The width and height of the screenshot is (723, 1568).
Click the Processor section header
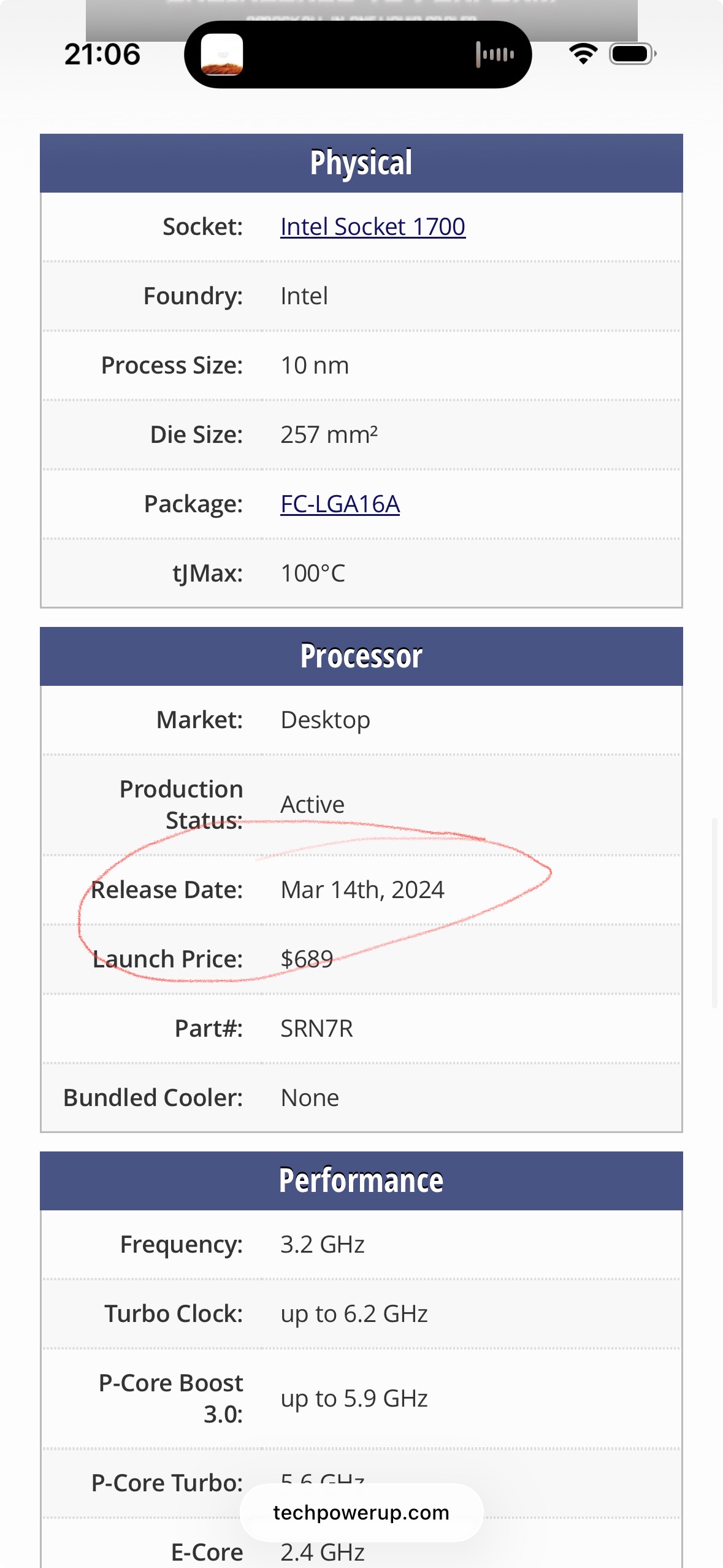coord(361,656)
